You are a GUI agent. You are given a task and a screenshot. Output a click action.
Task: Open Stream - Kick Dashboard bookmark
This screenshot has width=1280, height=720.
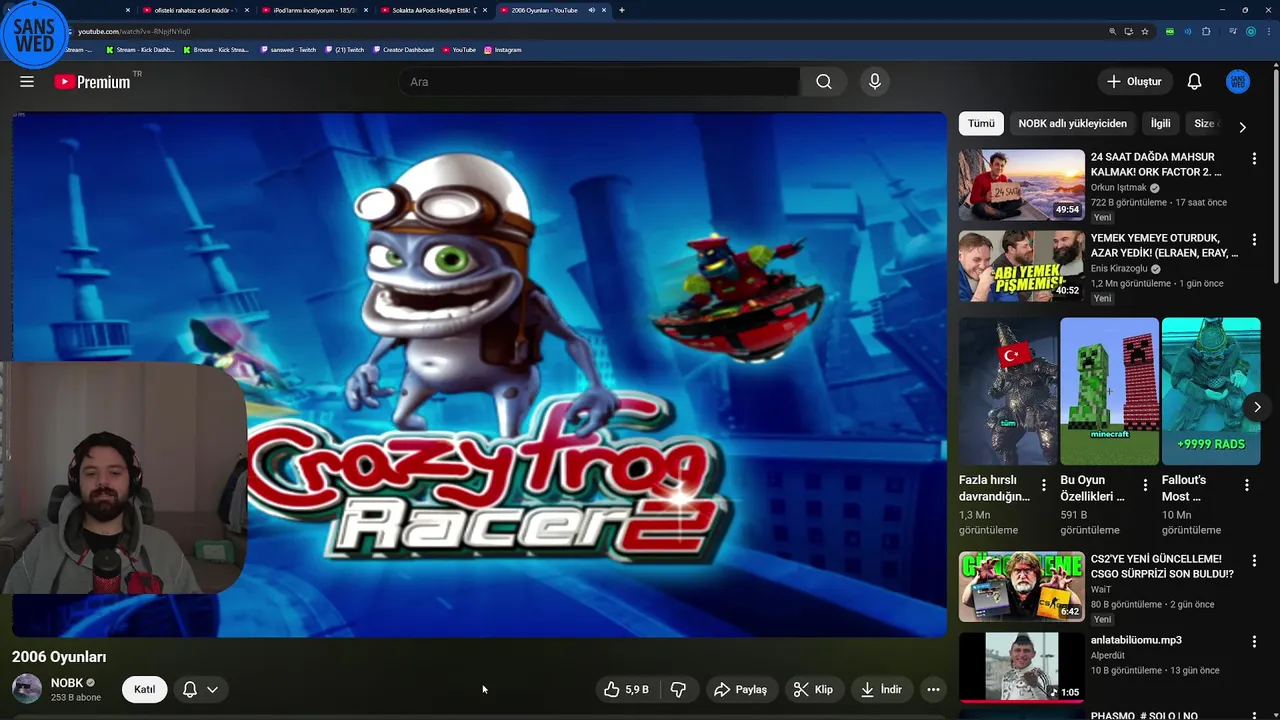pyautogui.click(x=140, y=50)
